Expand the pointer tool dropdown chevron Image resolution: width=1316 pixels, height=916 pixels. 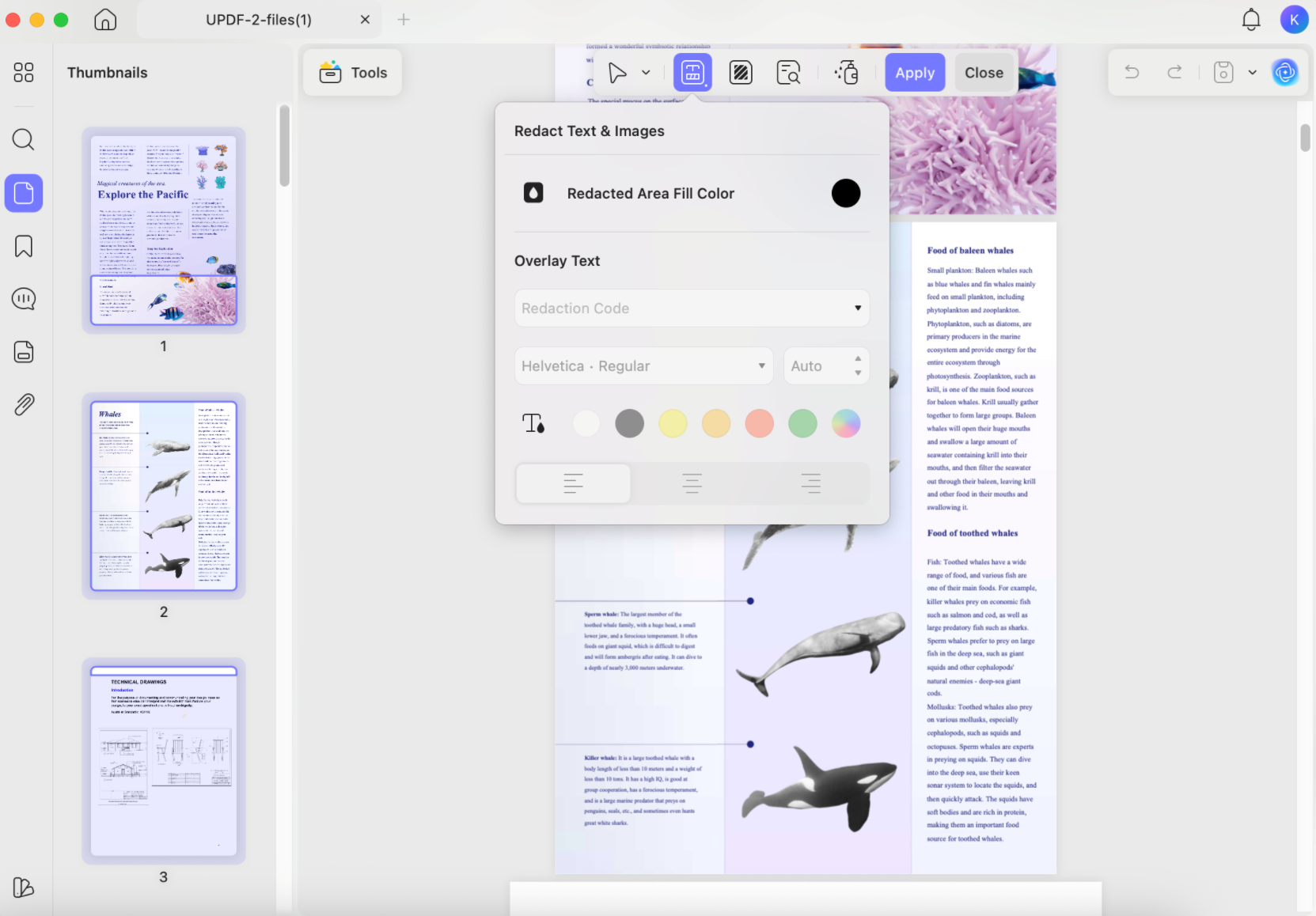tap(646, 73)
